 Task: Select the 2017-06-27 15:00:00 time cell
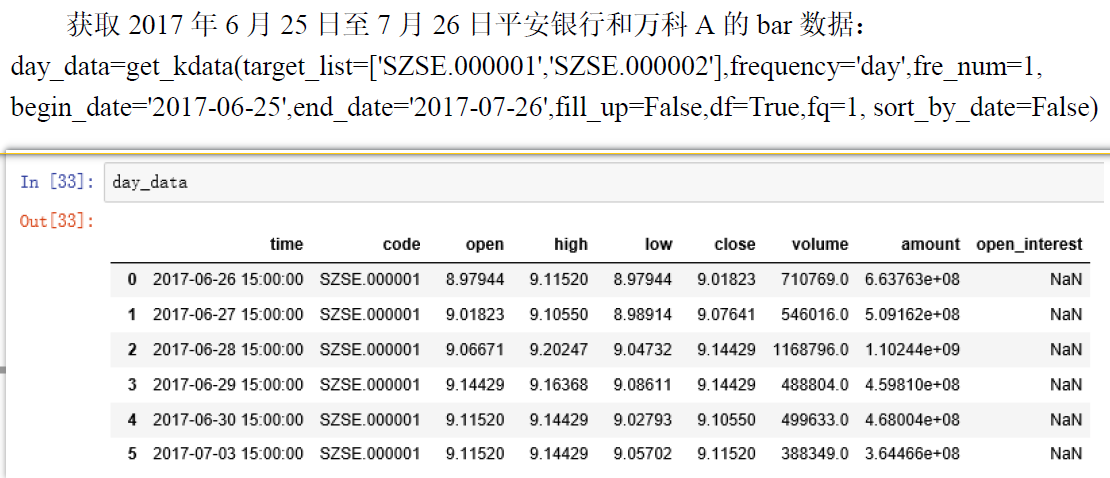228,314
